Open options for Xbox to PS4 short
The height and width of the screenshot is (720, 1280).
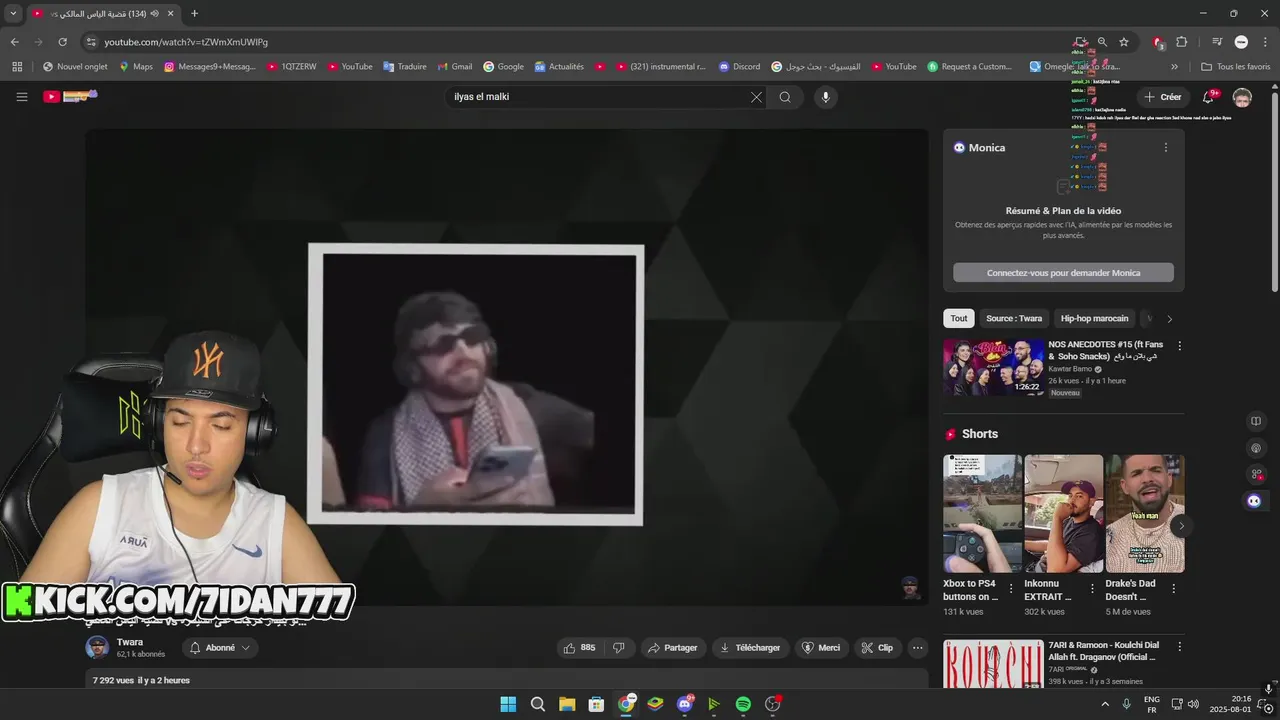click(x=1011, y=589)
